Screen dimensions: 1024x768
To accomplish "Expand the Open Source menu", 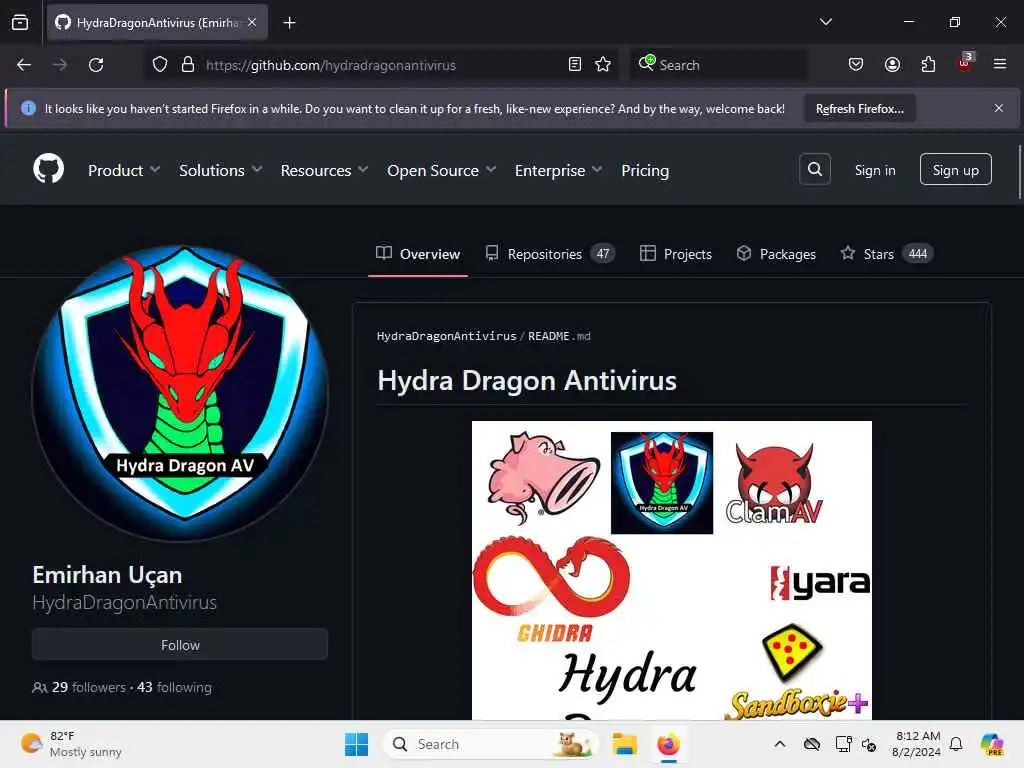I will click(441, 170).
